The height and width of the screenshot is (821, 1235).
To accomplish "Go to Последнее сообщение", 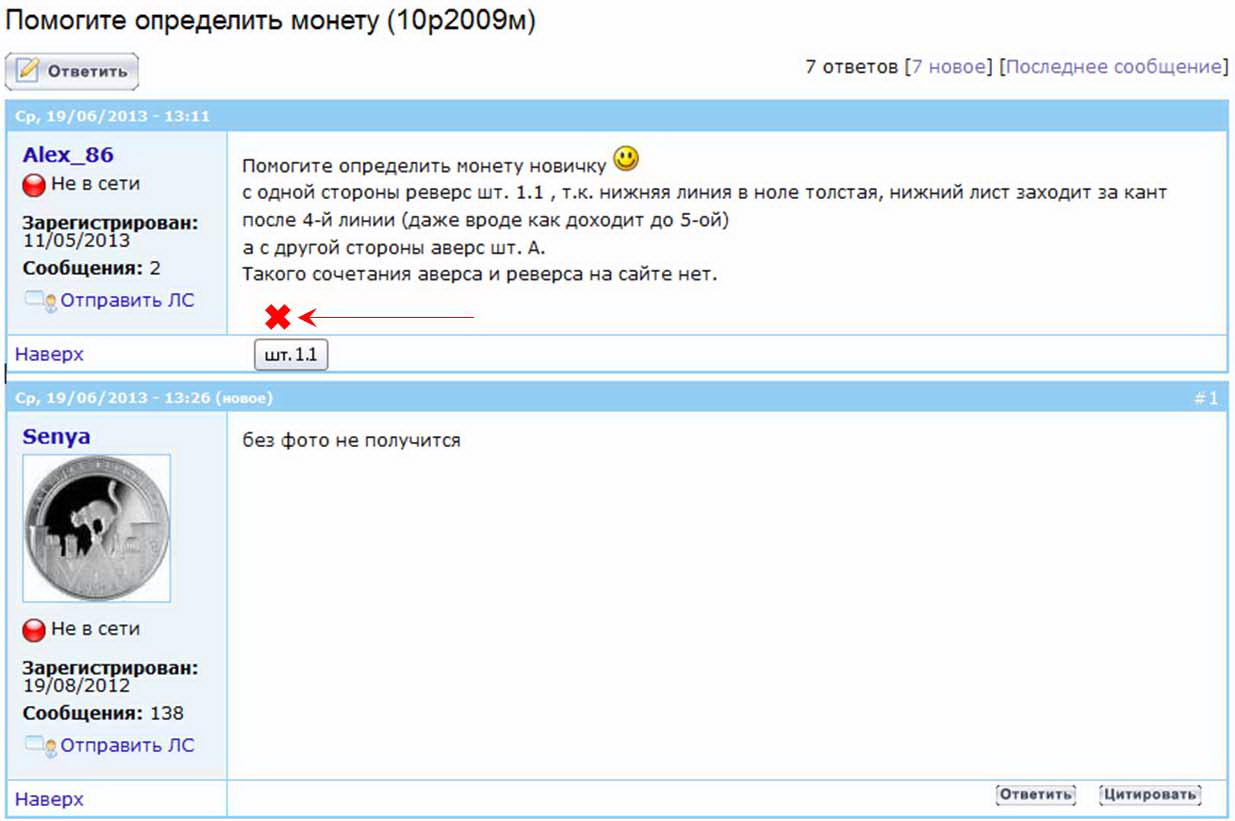I will (1113, 67).
